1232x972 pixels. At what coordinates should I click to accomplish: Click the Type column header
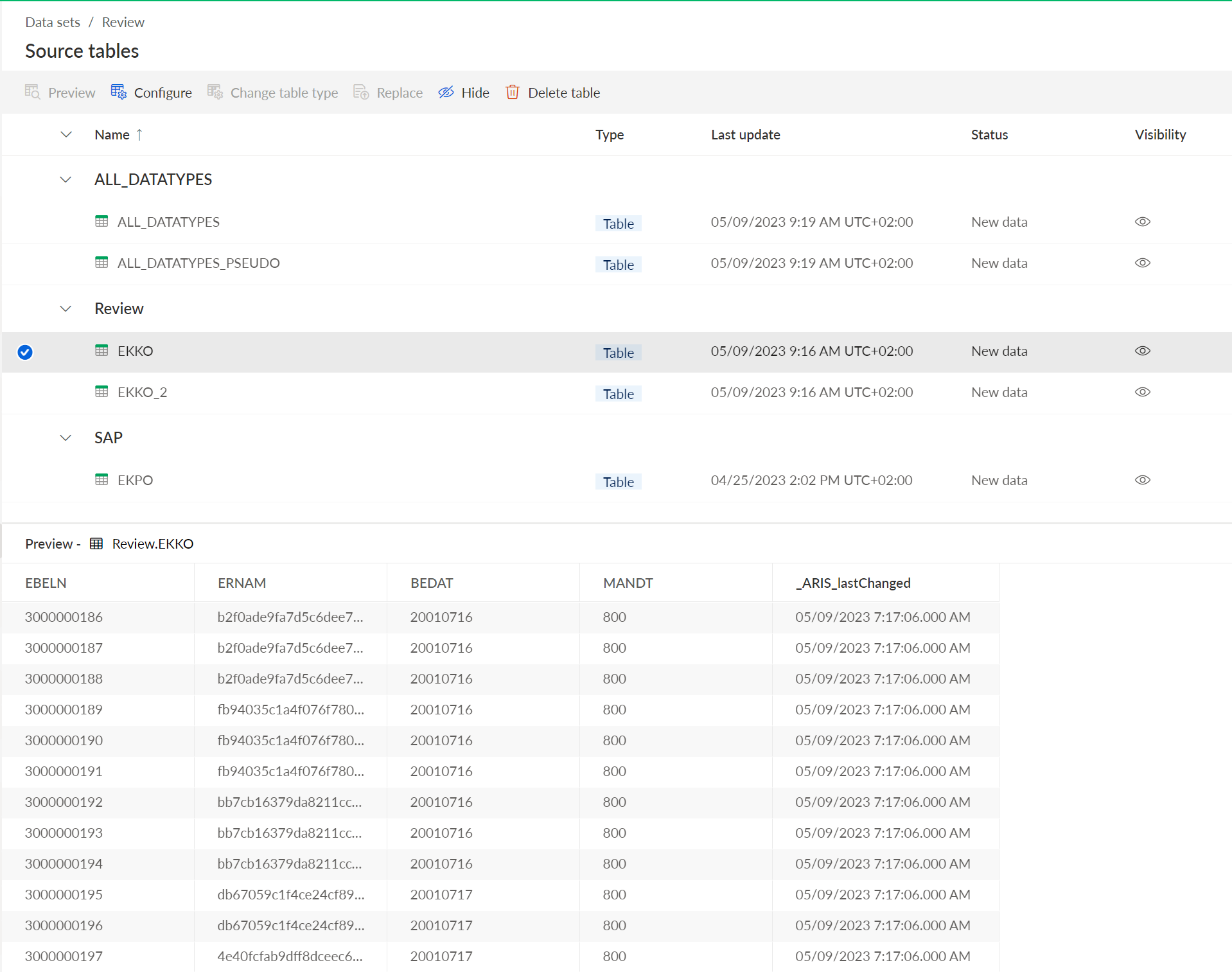(x=609, y=134)
